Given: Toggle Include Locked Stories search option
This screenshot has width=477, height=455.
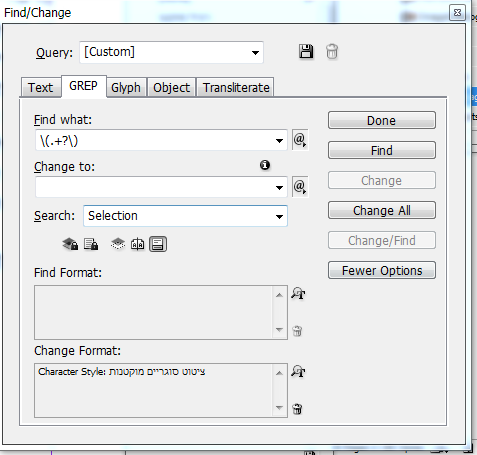Looking at the screenshot, I should point(91,244).
